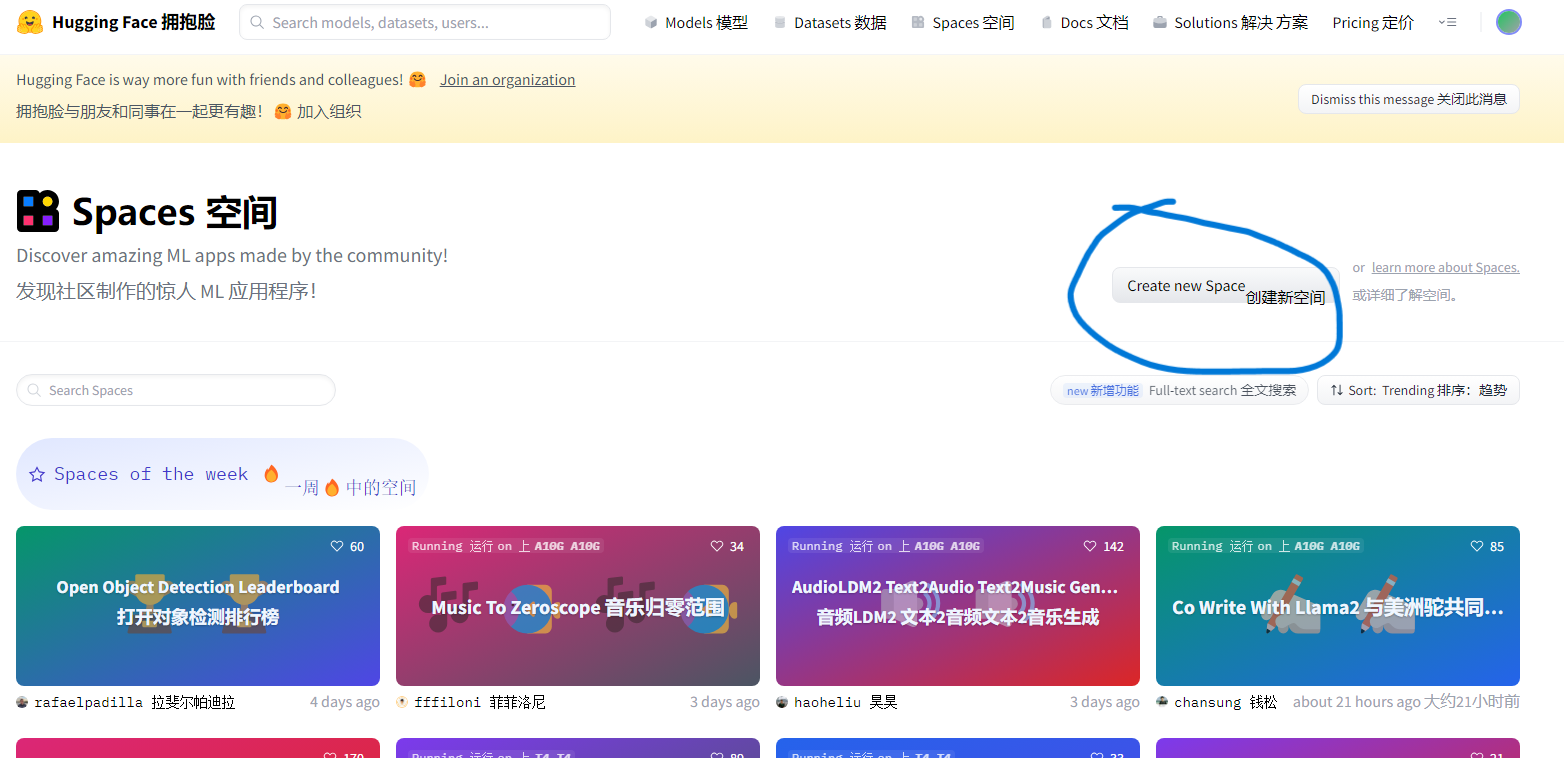This screenshot has height=758, width=1564.
Task: Click heart icon on Co Write With Llama2
Action: [x=1477, y=546]
